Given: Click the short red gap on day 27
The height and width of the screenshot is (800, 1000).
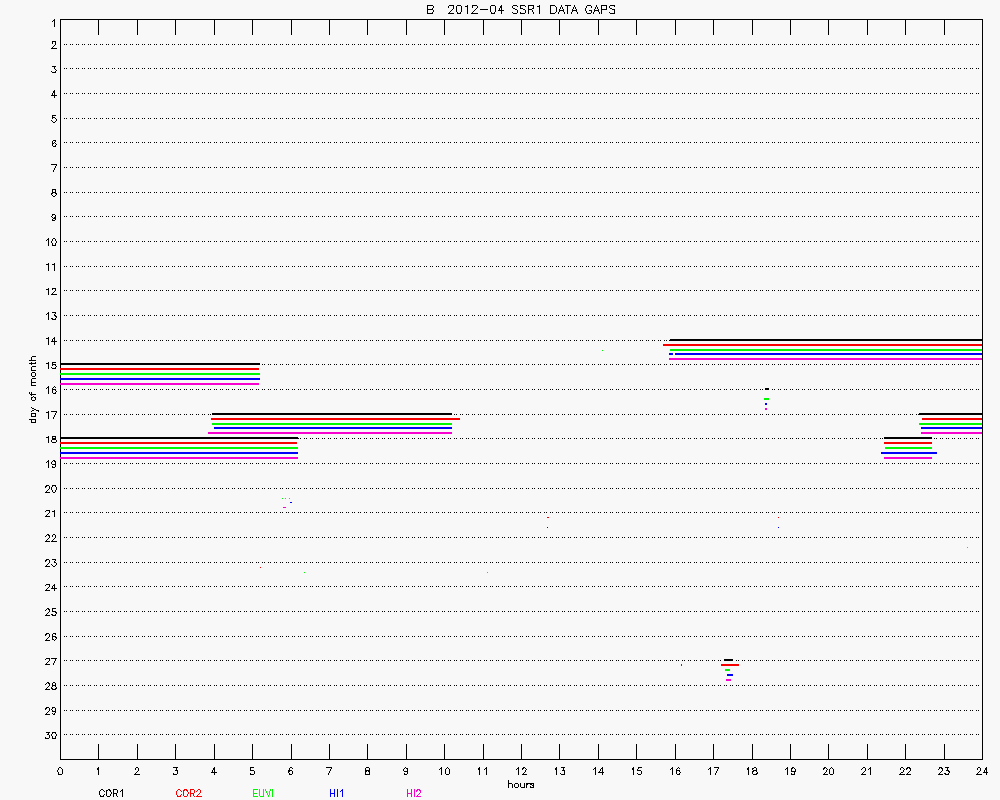Looking at the screenshot, I should (x=730, y=665).
